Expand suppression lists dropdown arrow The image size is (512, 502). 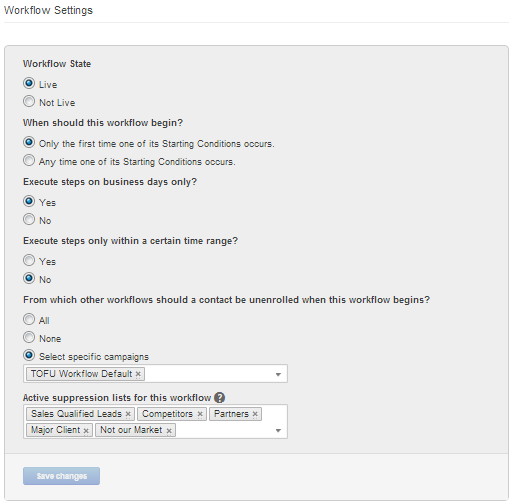278,430
